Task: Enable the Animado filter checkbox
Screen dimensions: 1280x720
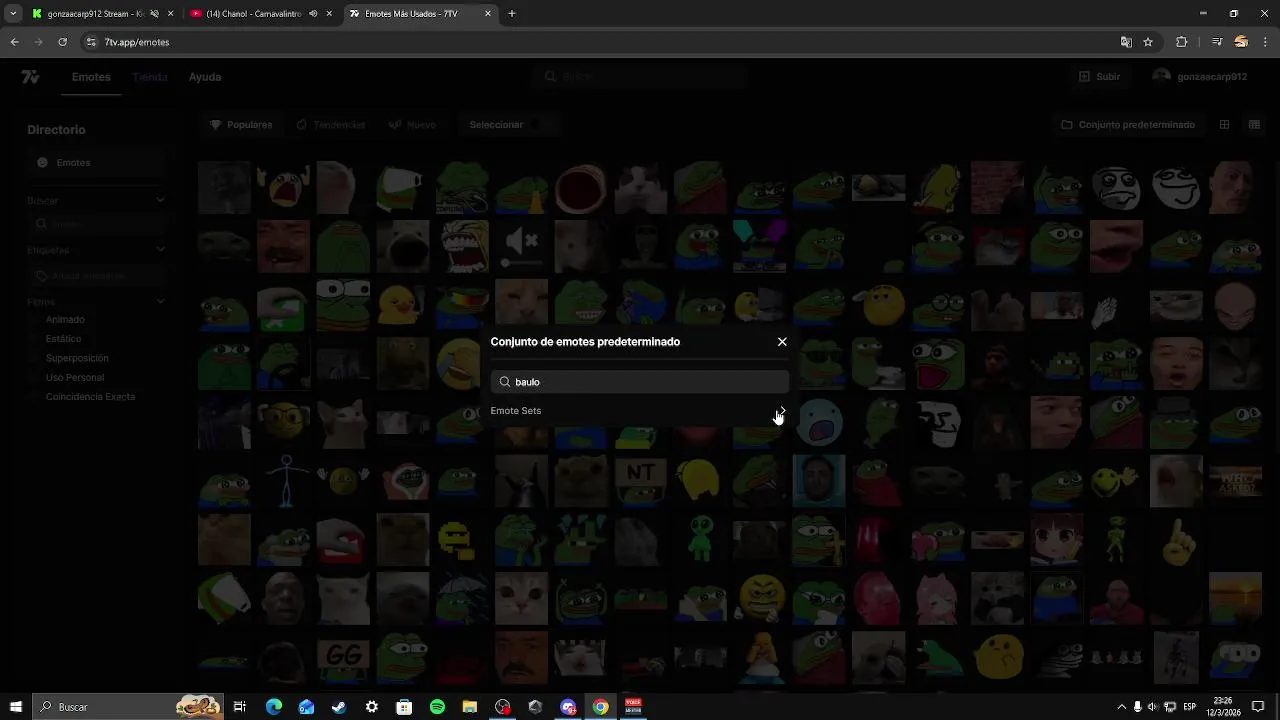Action: (36, 320)
